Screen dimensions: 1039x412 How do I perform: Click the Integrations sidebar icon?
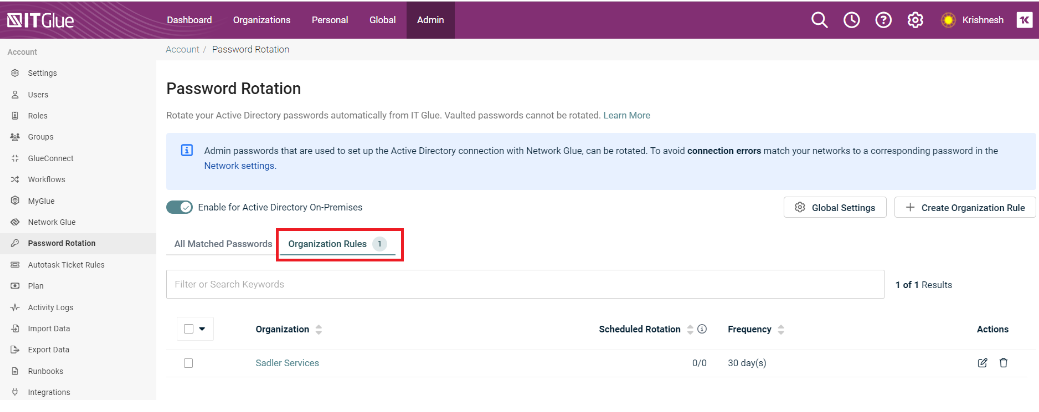(15, 392)
